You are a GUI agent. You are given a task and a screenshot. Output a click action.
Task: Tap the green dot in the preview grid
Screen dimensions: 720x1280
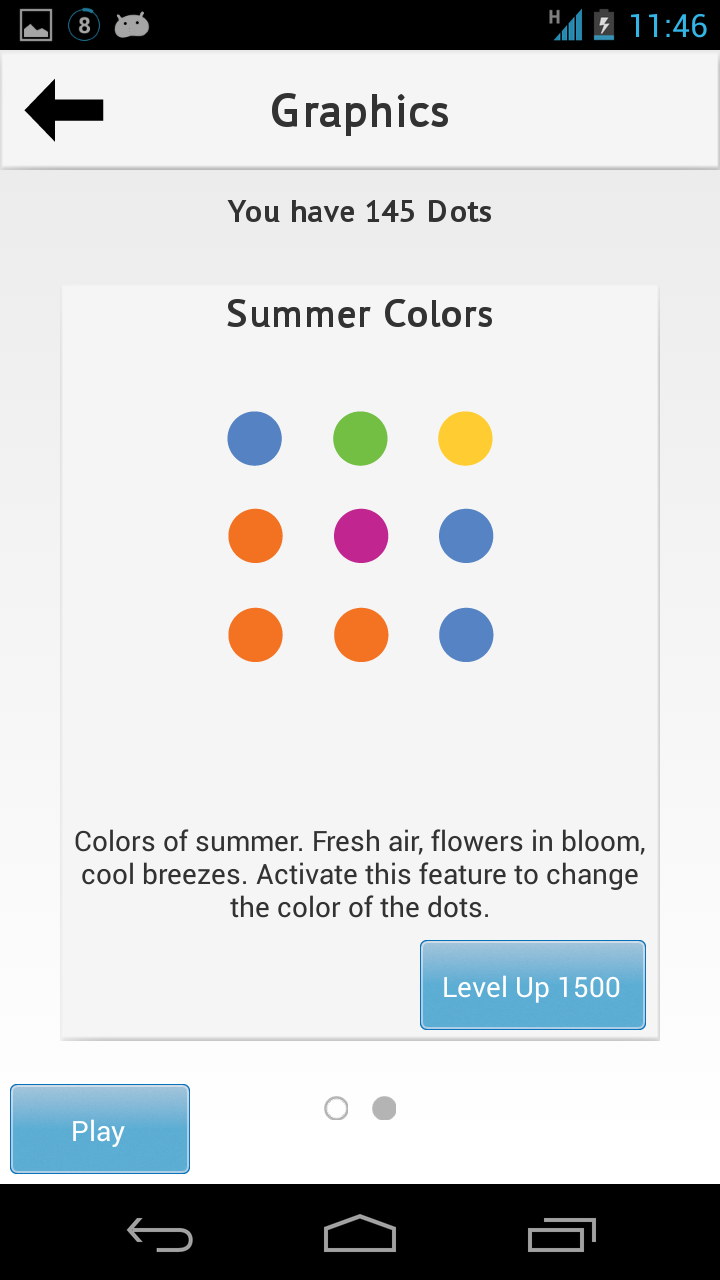(x=360, y=438)
